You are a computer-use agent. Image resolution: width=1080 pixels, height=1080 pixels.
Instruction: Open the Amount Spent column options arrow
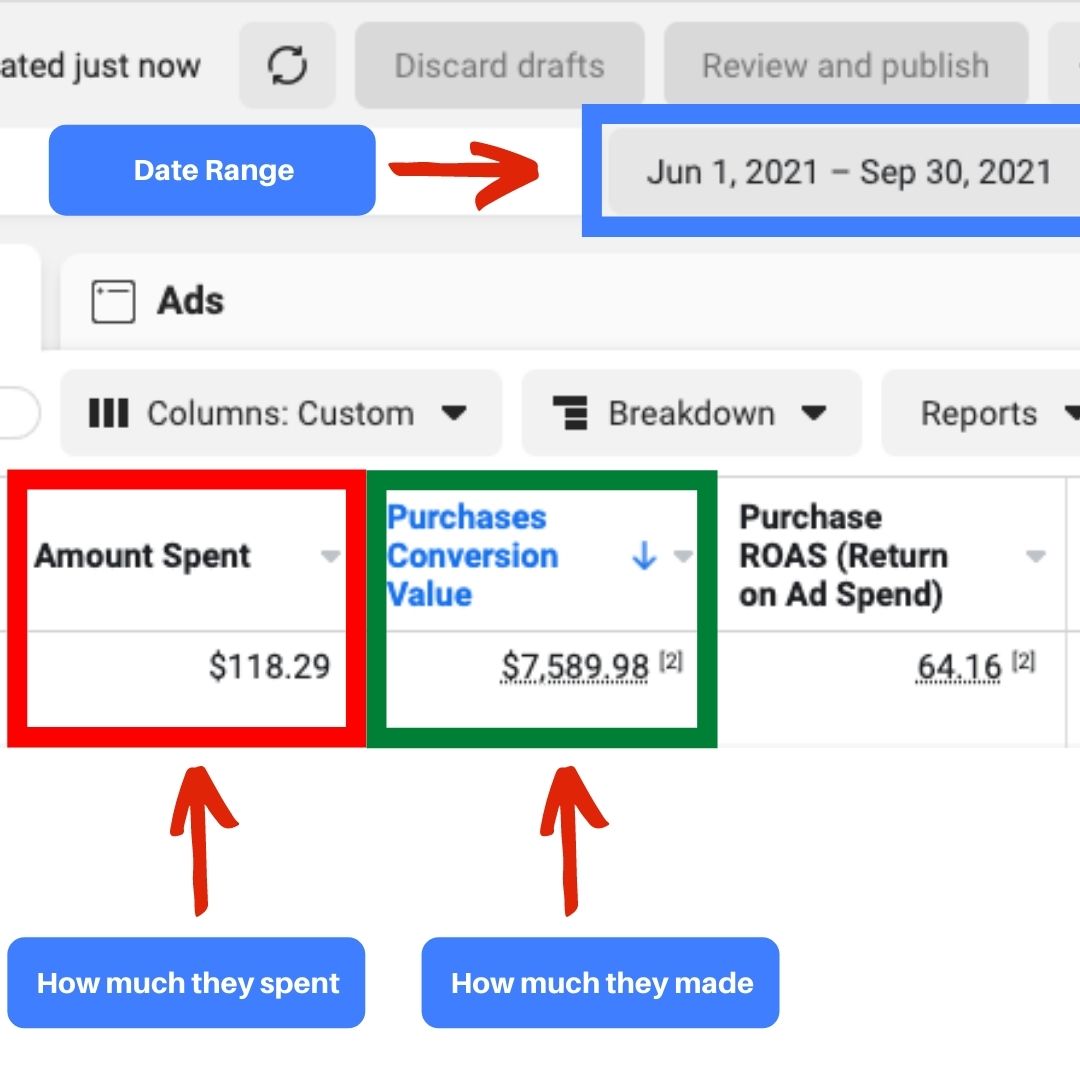pyautogui.click(x=330, y=557)
